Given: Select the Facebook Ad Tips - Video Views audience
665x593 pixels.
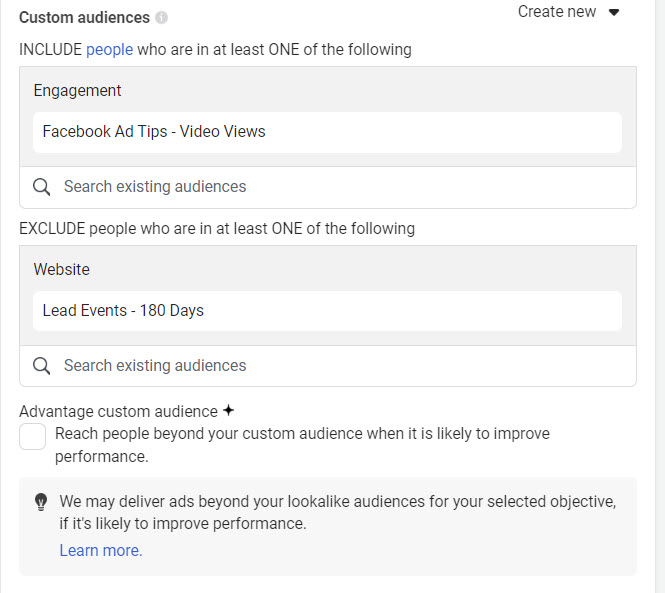Looking at the screenshot, I should tap(327, 132).
